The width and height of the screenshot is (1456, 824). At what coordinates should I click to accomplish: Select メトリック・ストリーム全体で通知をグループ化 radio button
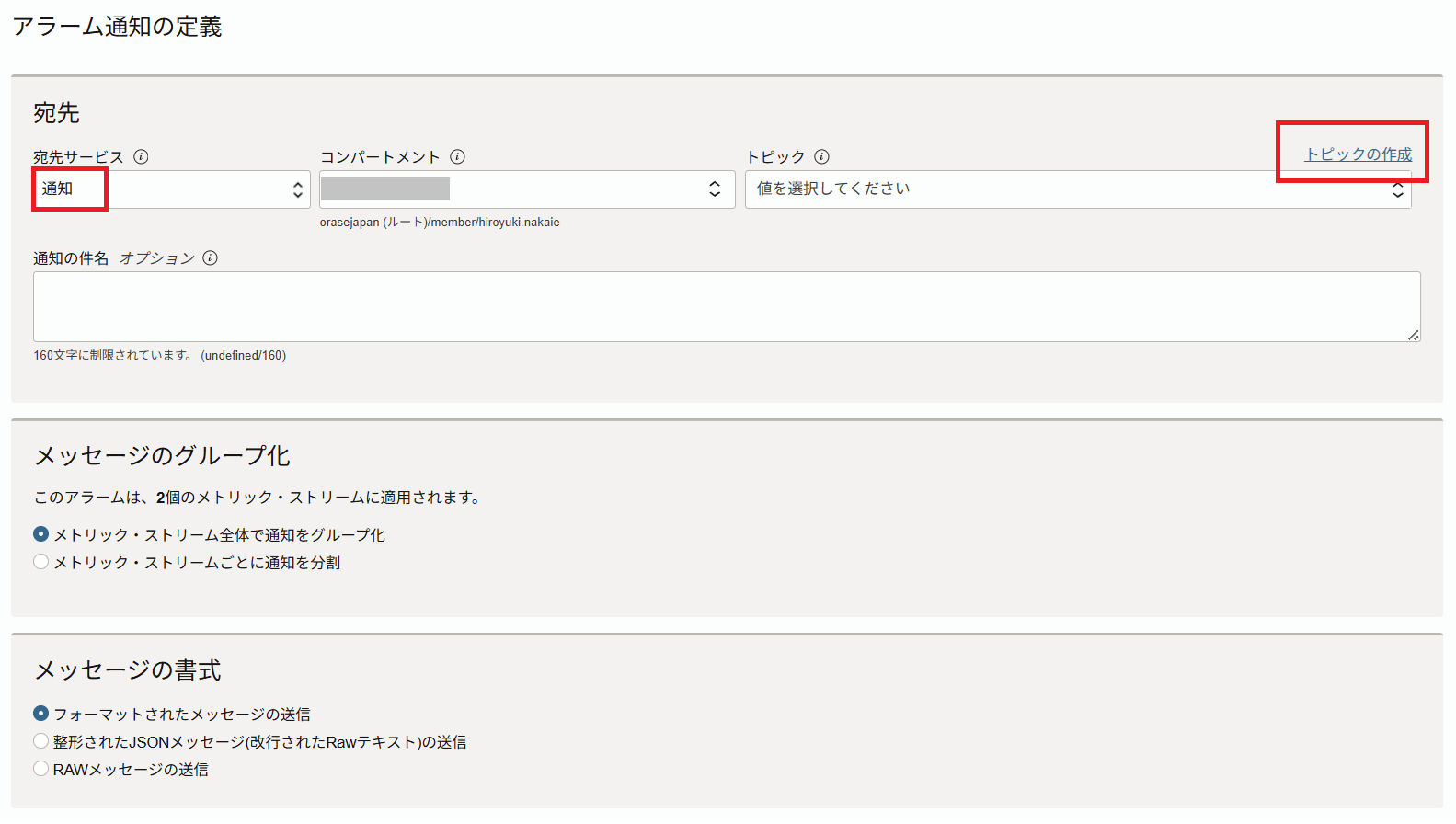(41, 534)
